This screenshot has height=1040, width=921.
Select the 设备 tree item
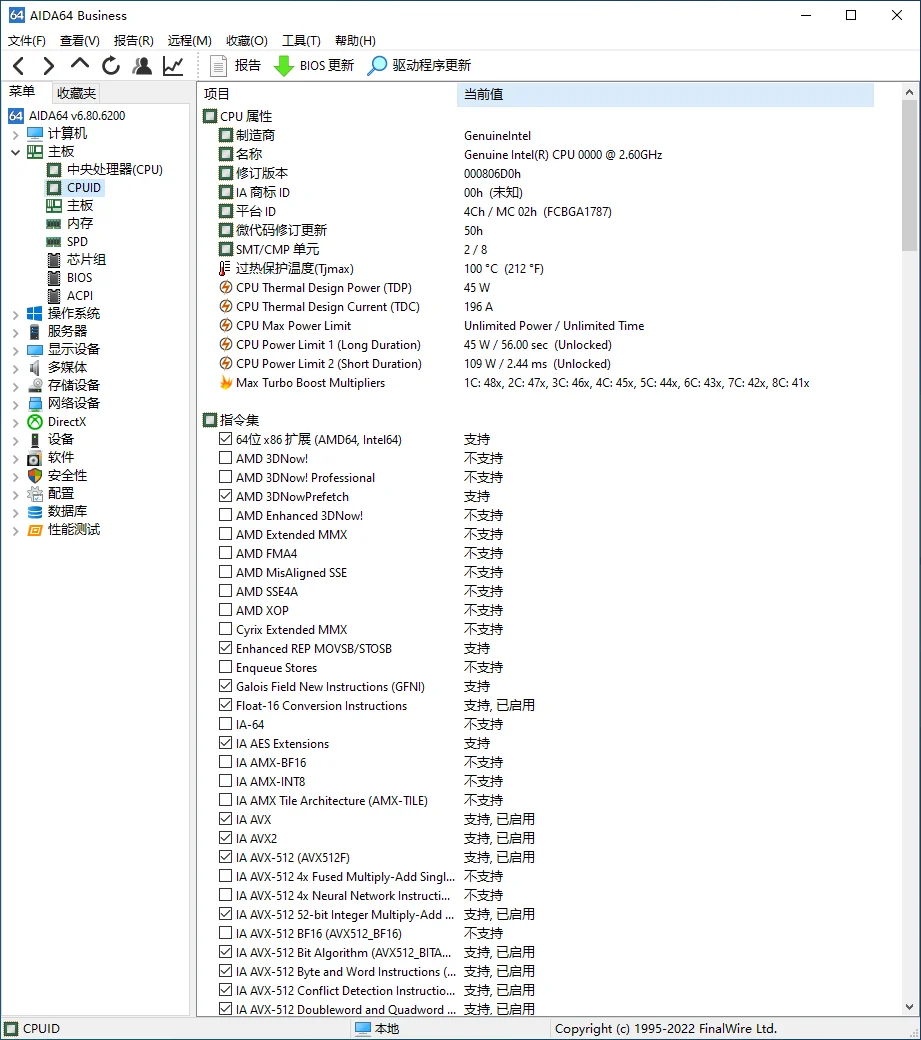point(60,439)
